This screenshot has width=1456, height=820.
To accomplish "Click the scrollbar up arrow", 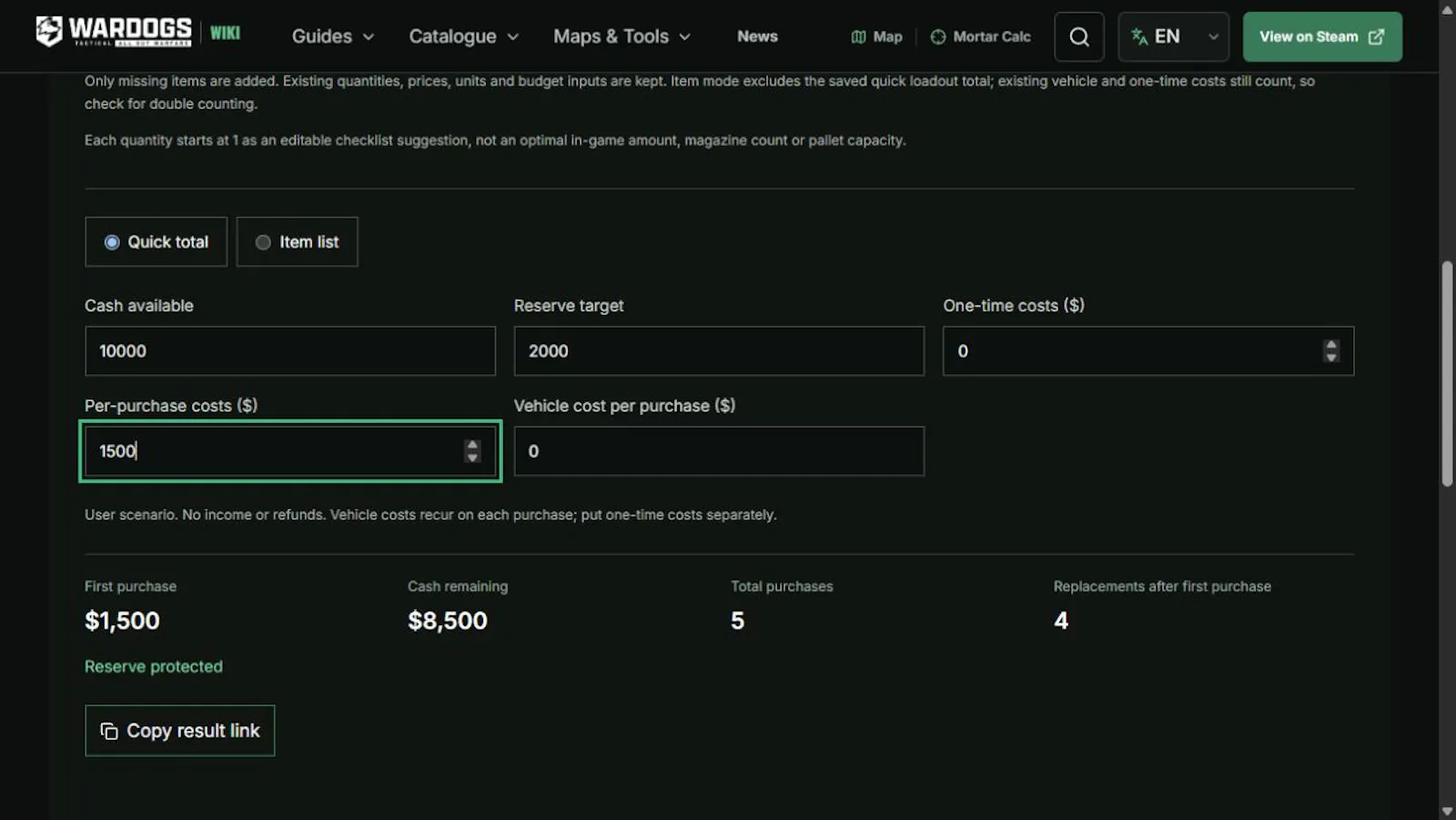I will [x=1447, y=9].
